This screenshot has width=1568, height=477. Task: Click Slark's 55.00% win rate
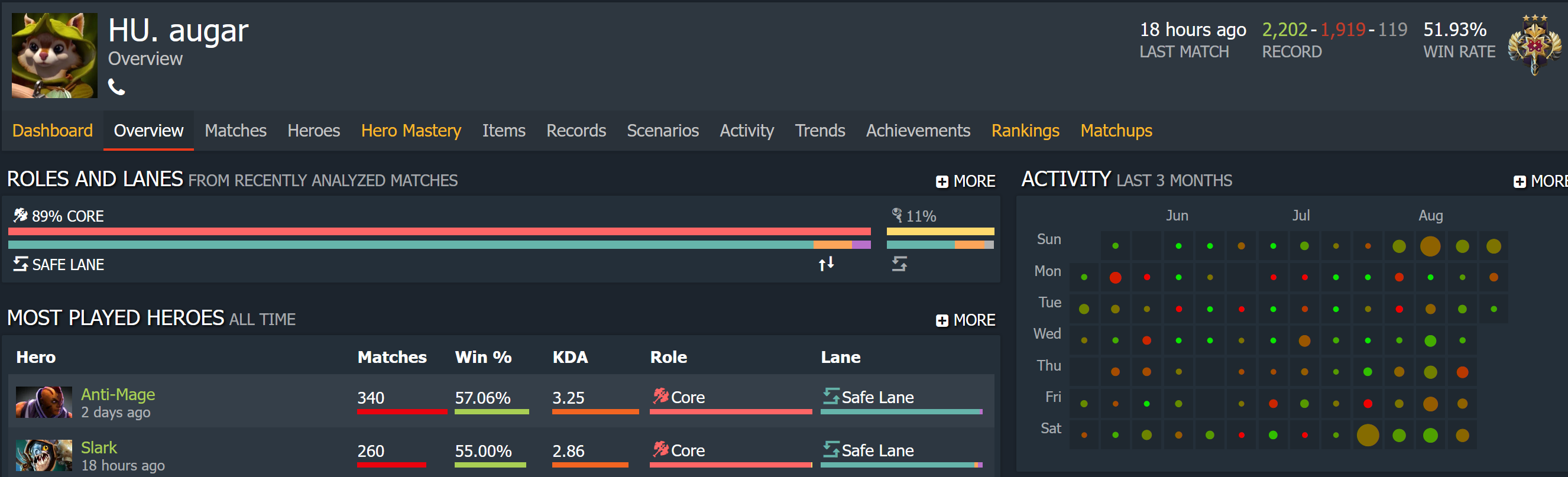click(x=483, y=450)
